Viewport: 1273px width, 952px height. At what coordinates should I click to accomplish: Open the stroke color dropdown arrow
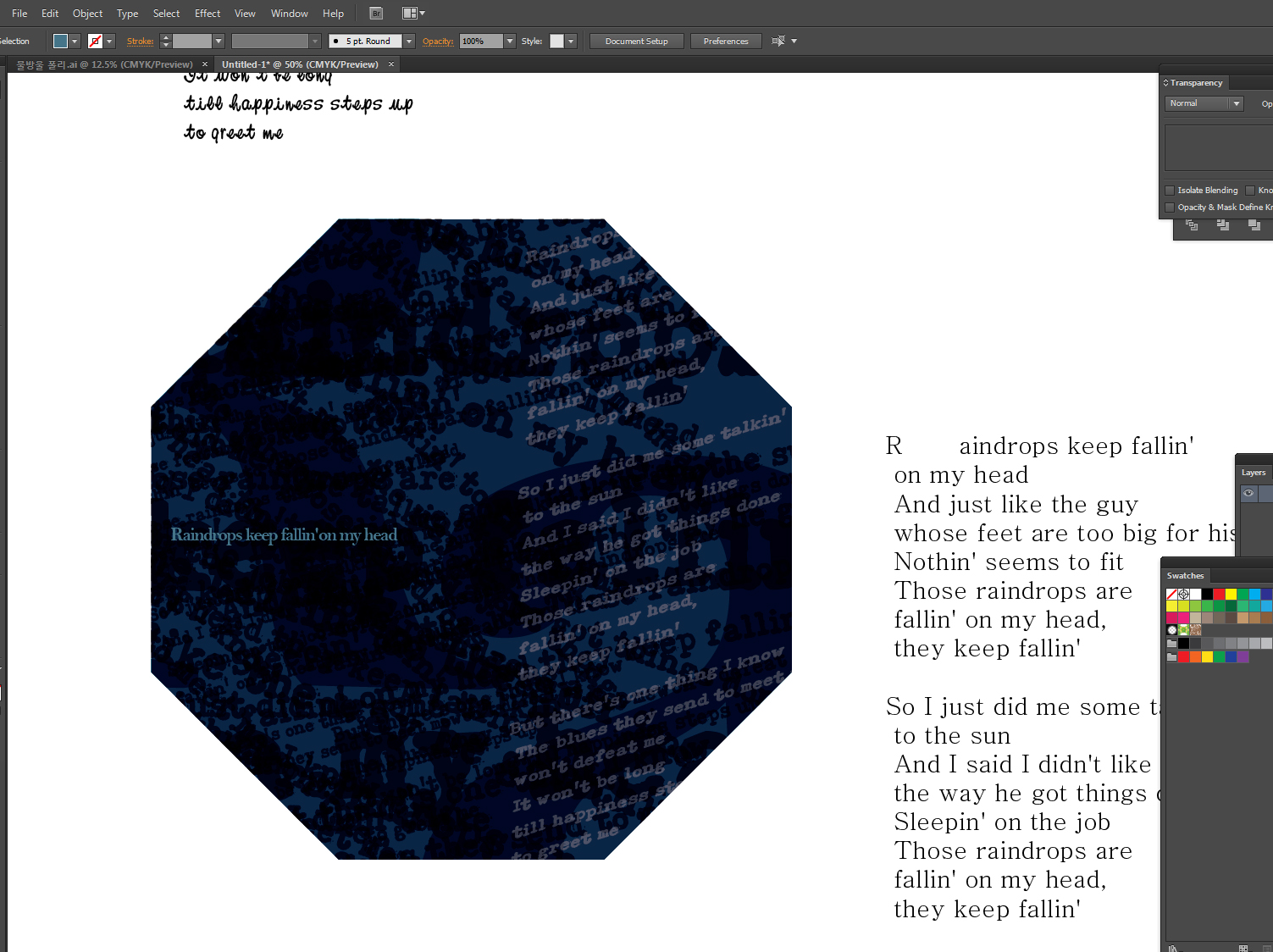tap(109, 41)
